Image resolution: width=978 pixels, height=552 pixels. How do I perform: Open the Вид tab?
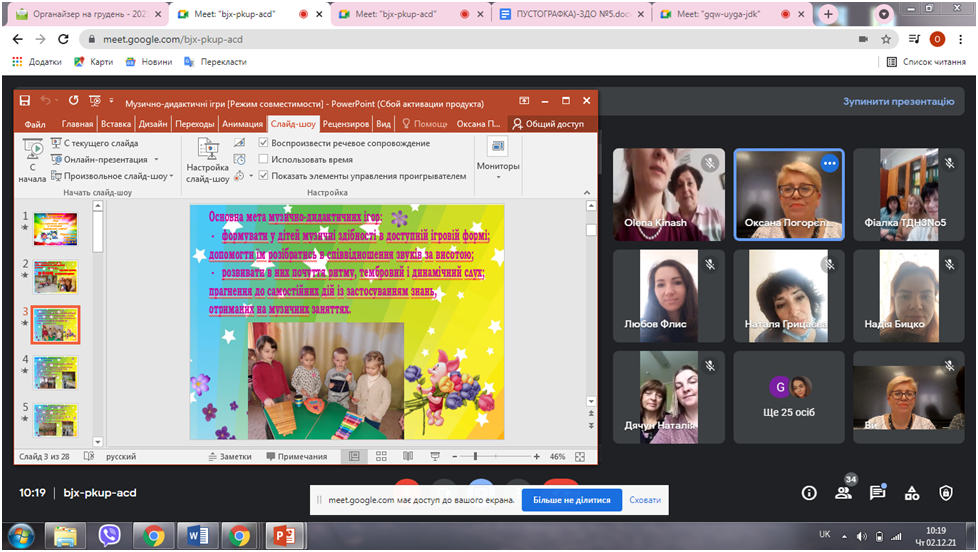(x=384, y=123)
